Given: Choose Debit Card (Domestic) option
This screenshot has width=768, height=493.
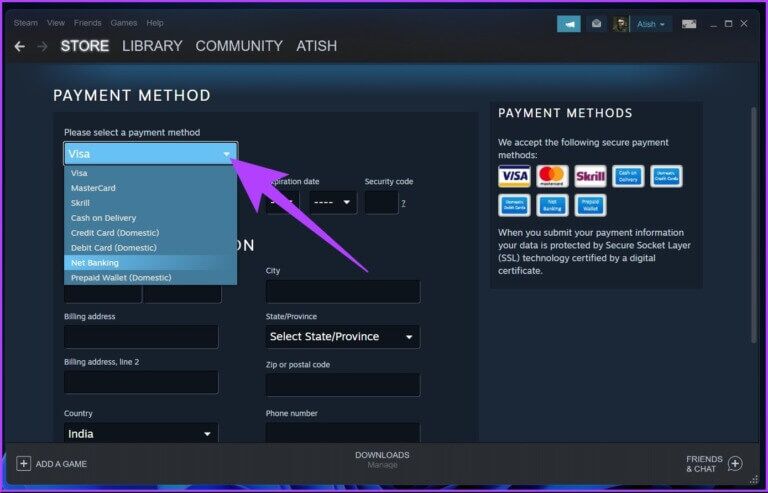Looking at the screenshot, I should [x=151, y=248].
